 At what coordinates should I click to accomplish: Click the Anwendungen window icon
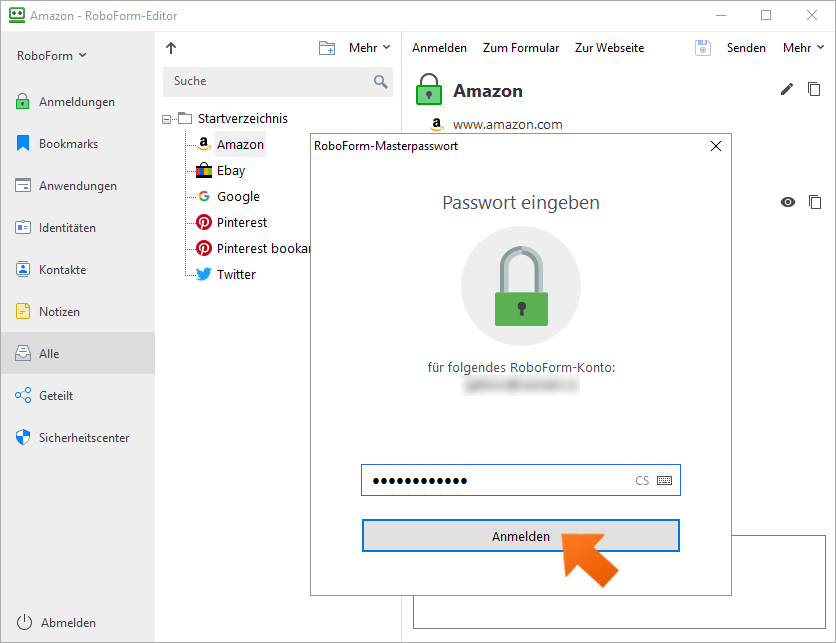(23, 185)
